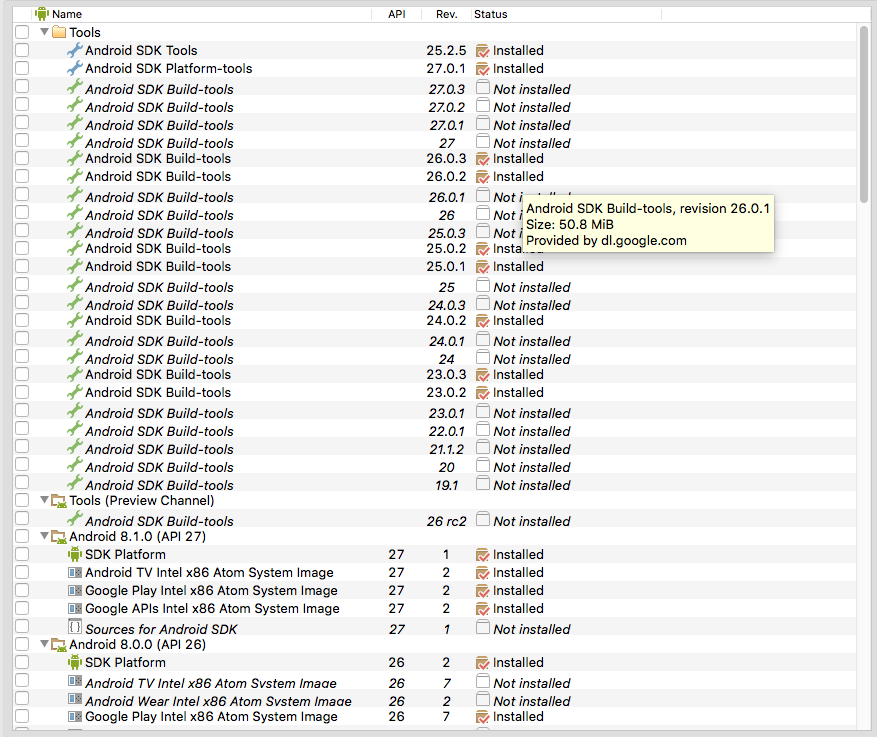Click the Sources for Android SDK braces icon
Screen dimensions: 877x737
(75, 629)
